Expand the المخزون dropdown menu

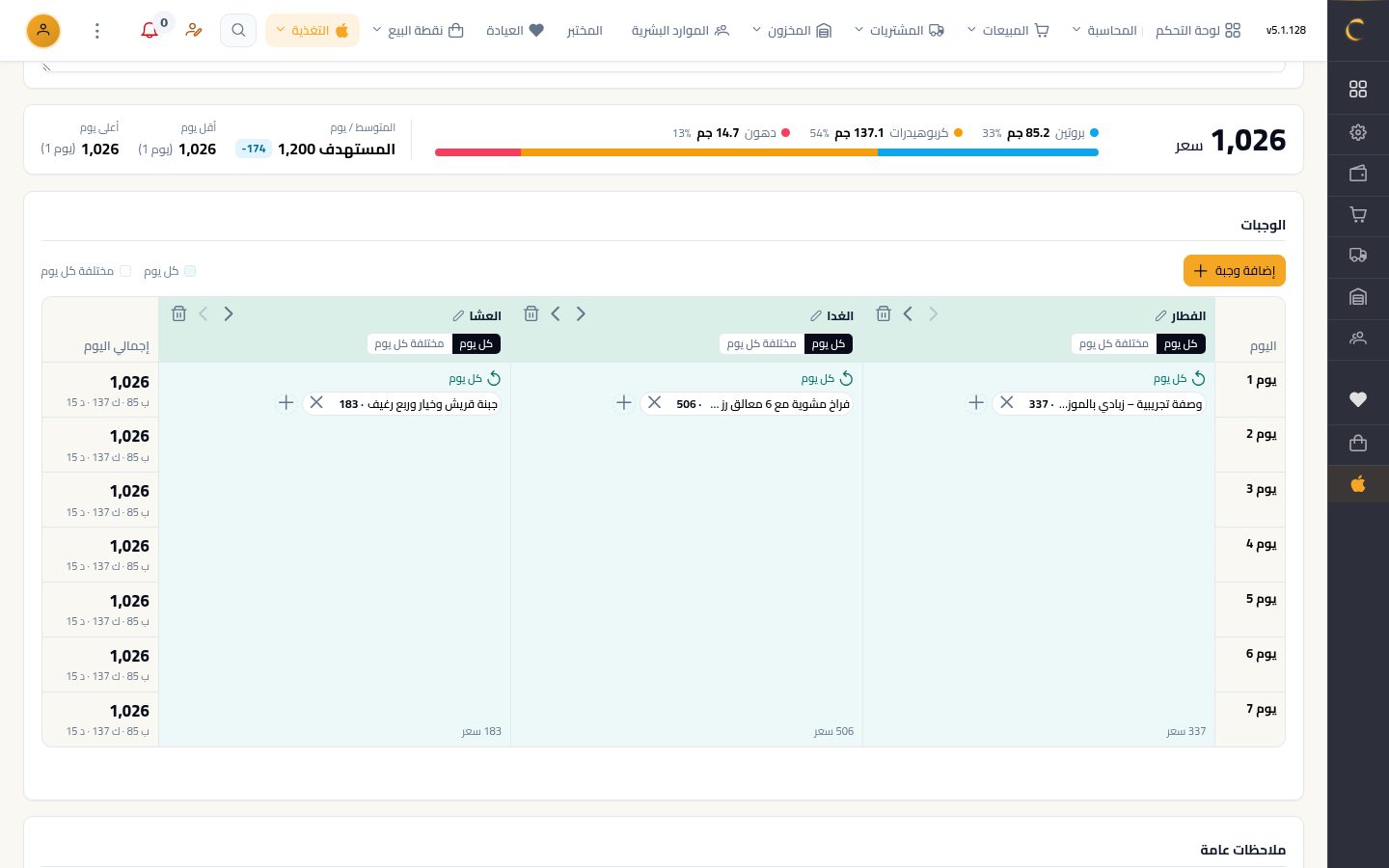click(x=792, y=31)
